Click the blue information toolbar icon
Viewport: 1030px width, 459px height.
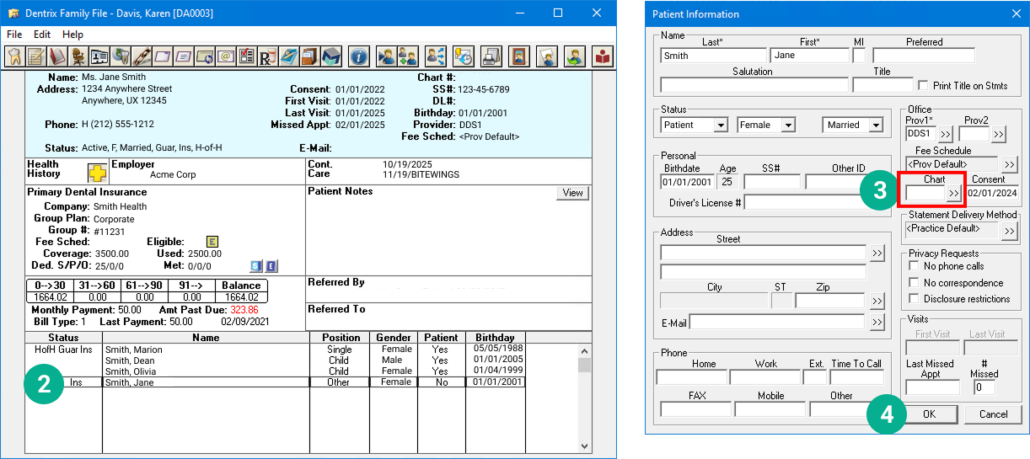point(357,56)
